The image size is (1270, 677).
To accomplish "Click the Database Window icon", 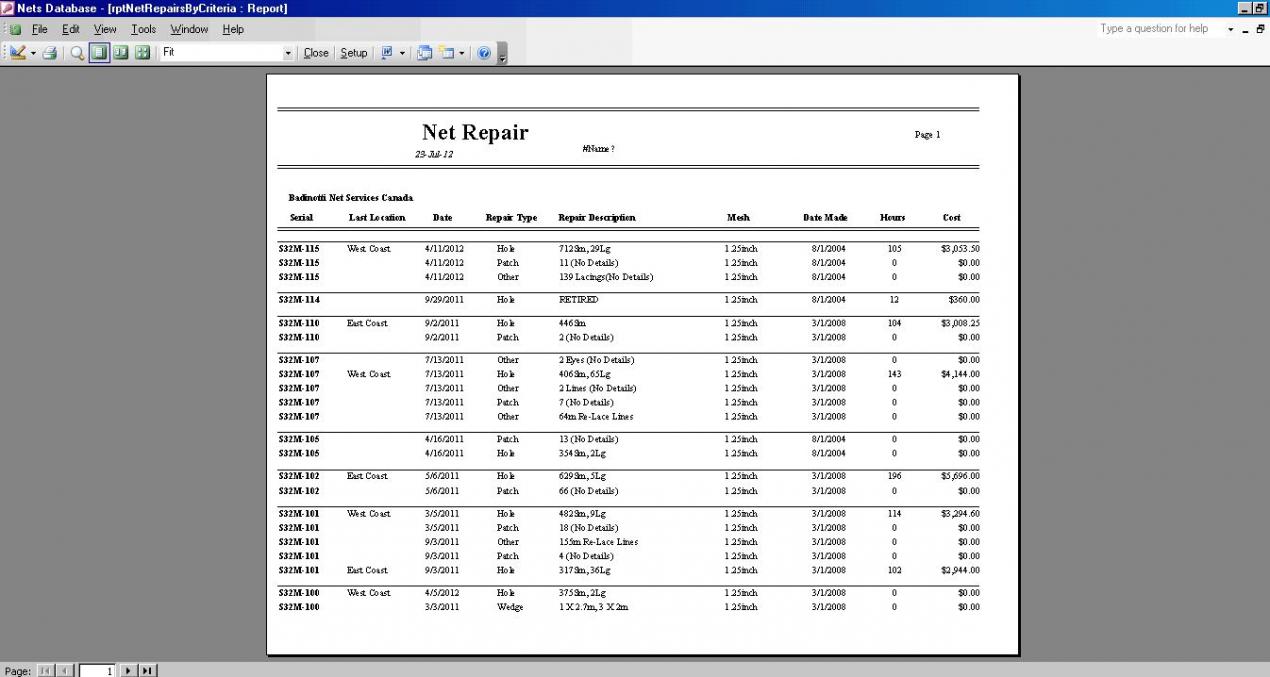I will 424,53.
